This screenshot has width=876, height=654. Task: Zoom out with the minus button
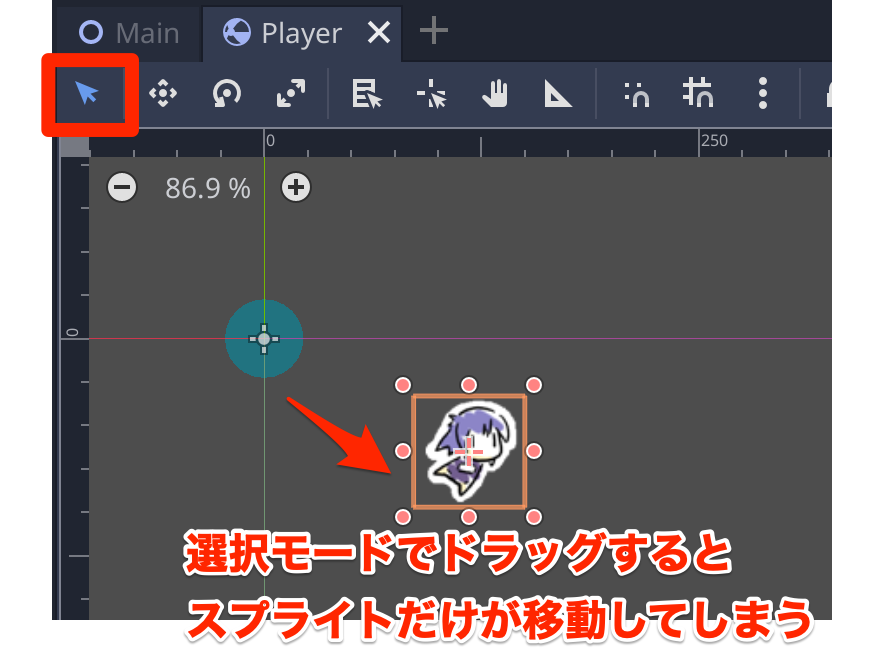tap(122, 187)
